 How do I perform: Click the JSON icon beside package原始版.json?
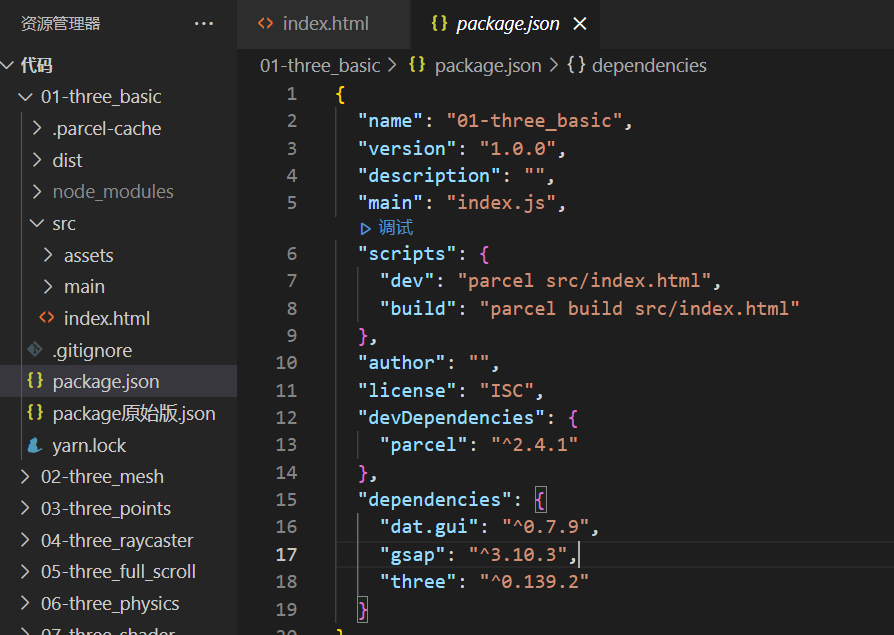pyautogui.click(x=35, y=413)
